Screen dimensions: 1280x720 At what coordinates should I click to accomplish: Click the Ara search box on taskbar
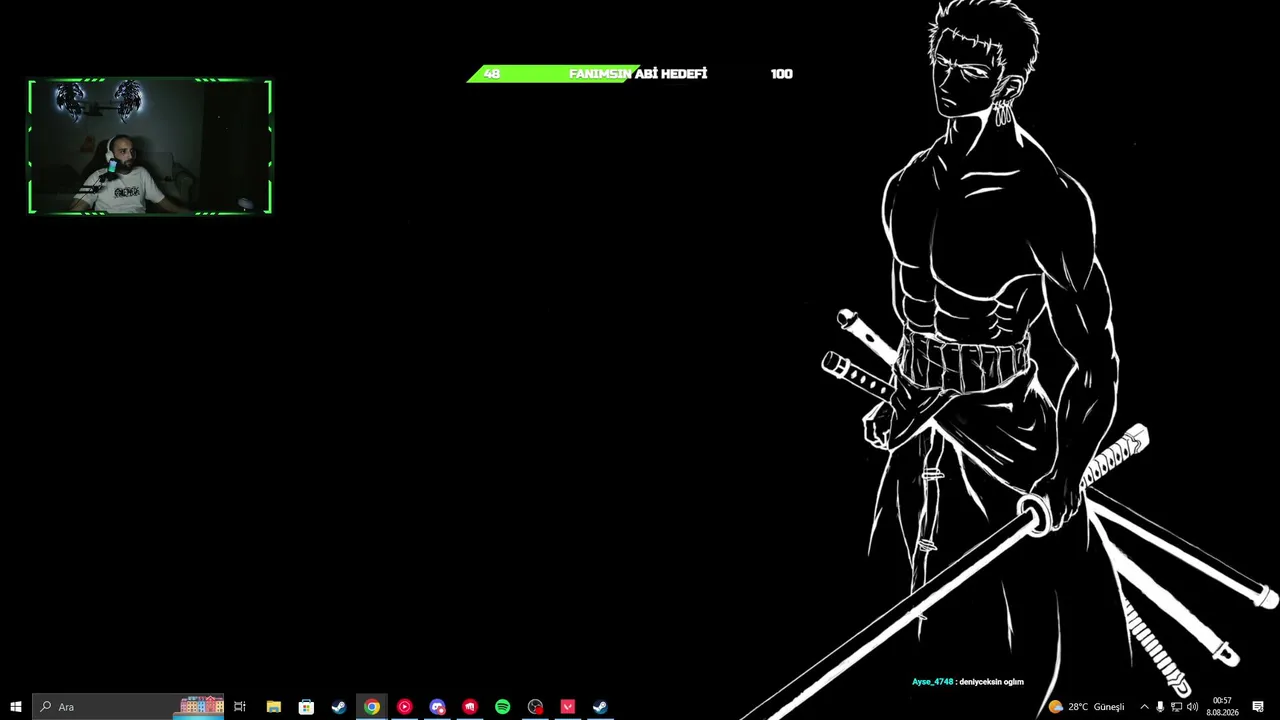(128, 707)
